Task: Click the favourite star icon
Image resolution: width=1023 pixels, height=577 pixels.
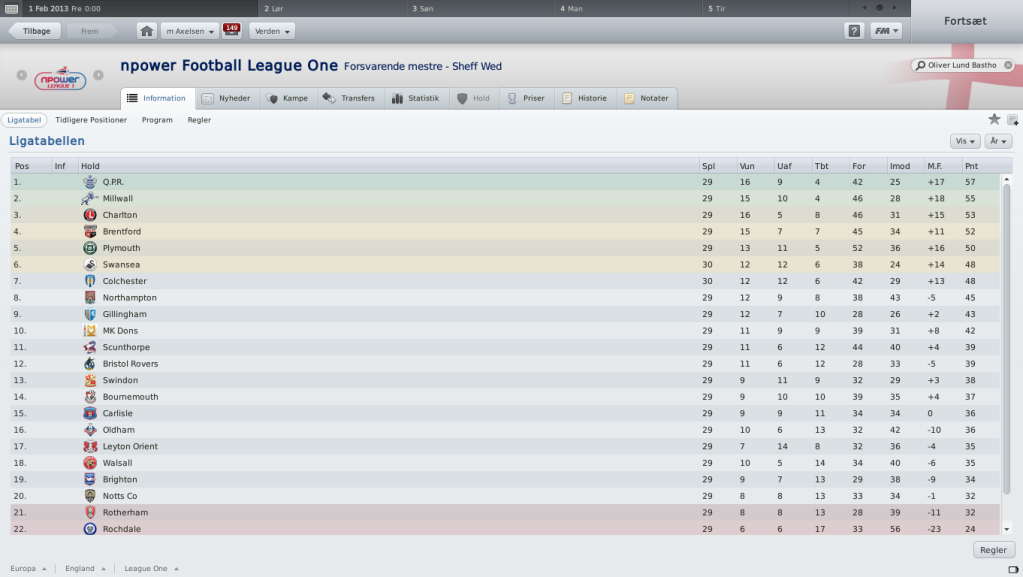Action: point(994,119)
